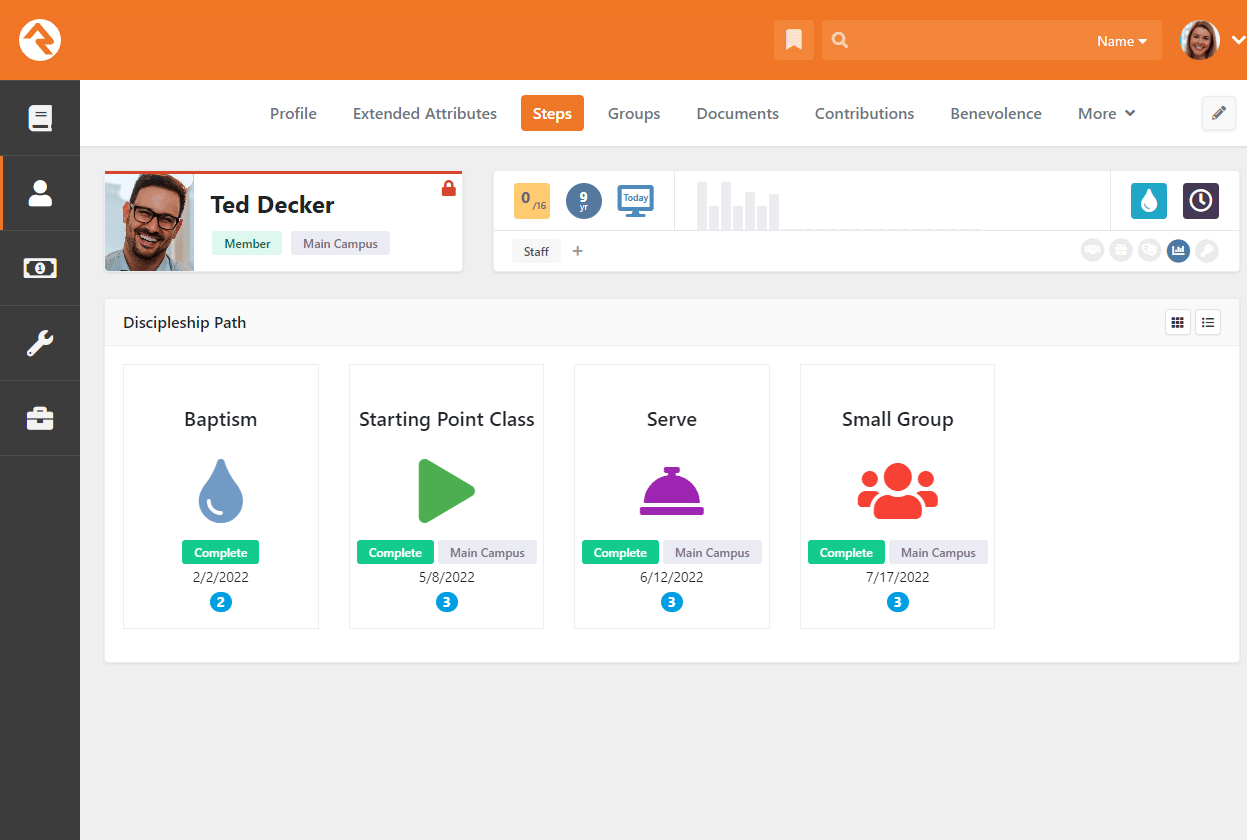This screenshot has width=1247, height=840.
Task: Click the date 6/12/2022
Action: (x=672, y=577)
